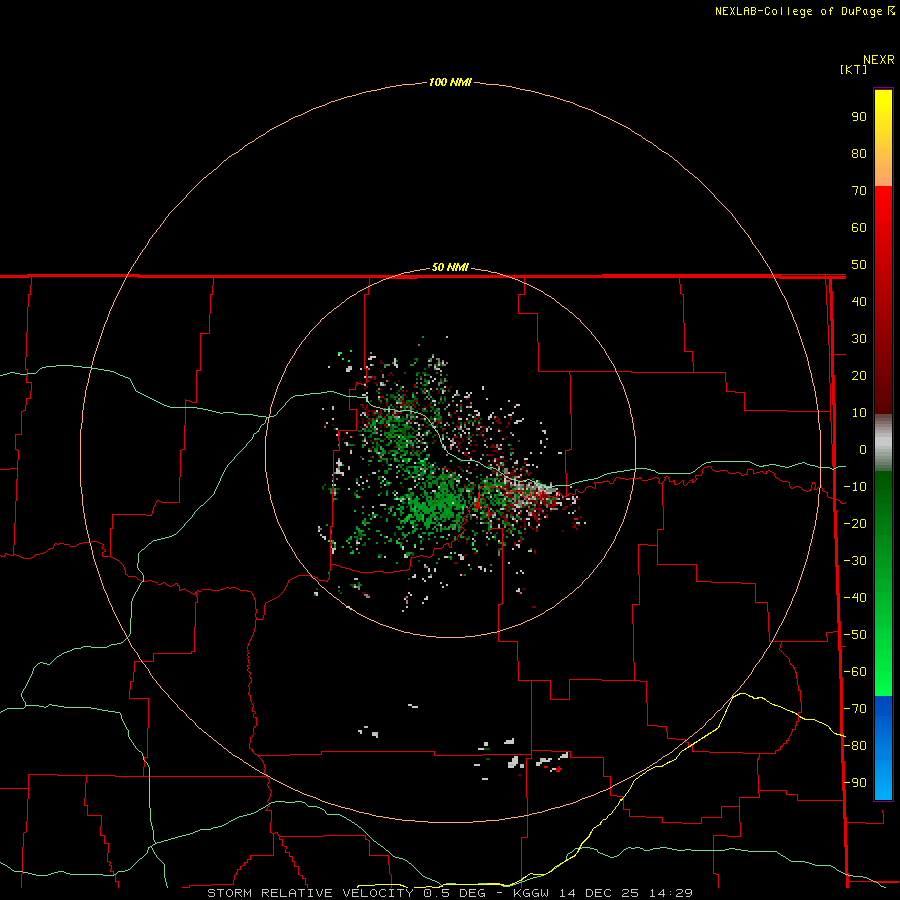Click the positive 30 scale label

click(859, 339)
